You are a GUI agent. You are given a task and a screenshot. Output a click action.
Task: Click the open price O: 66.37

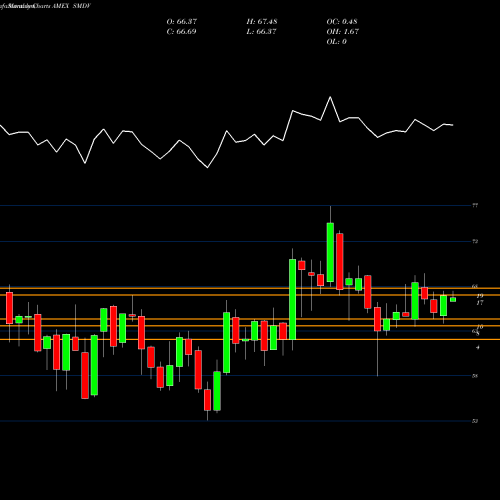182,22
